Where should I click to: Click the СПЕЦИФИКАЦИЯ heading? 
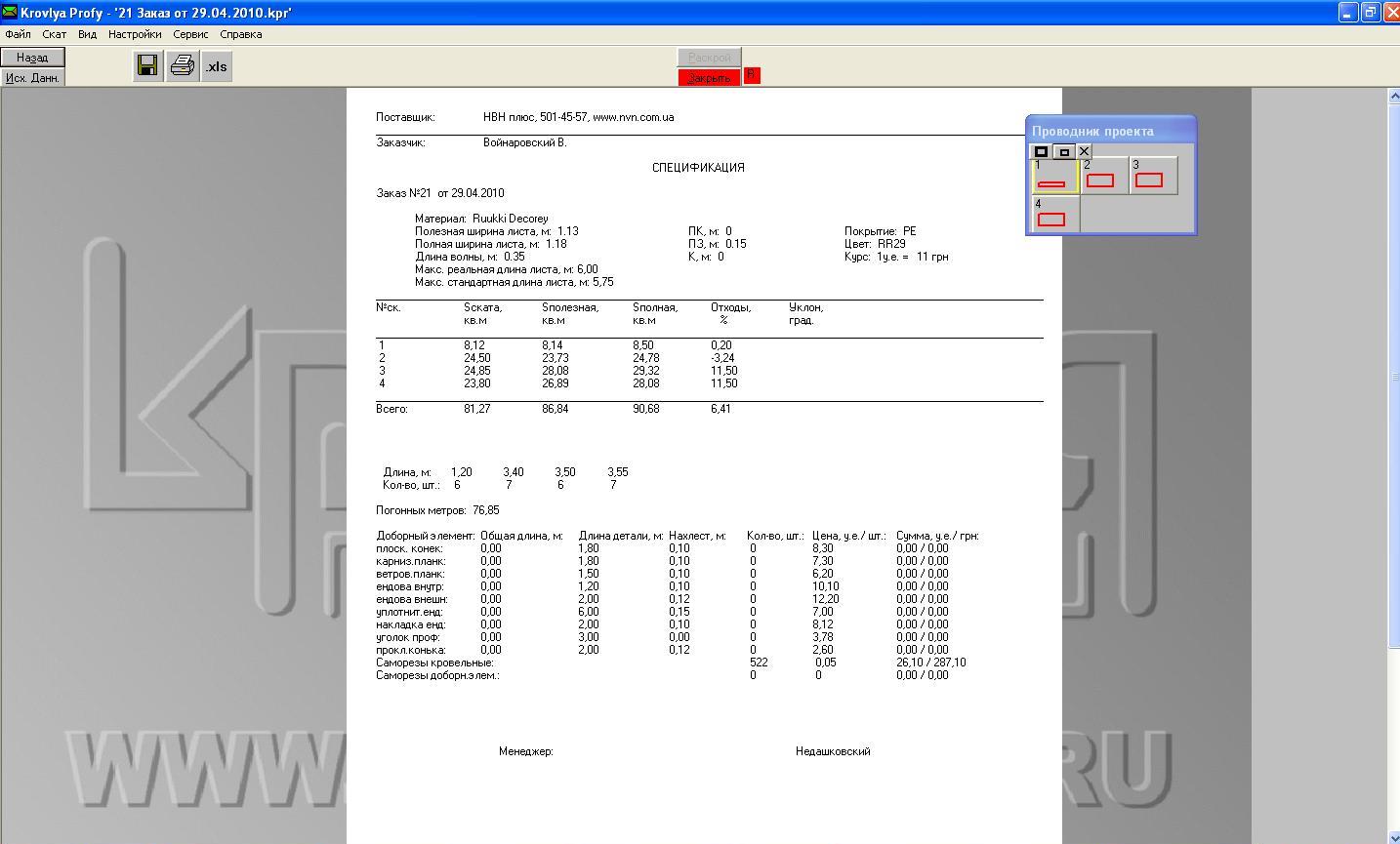tap(698, 168)
